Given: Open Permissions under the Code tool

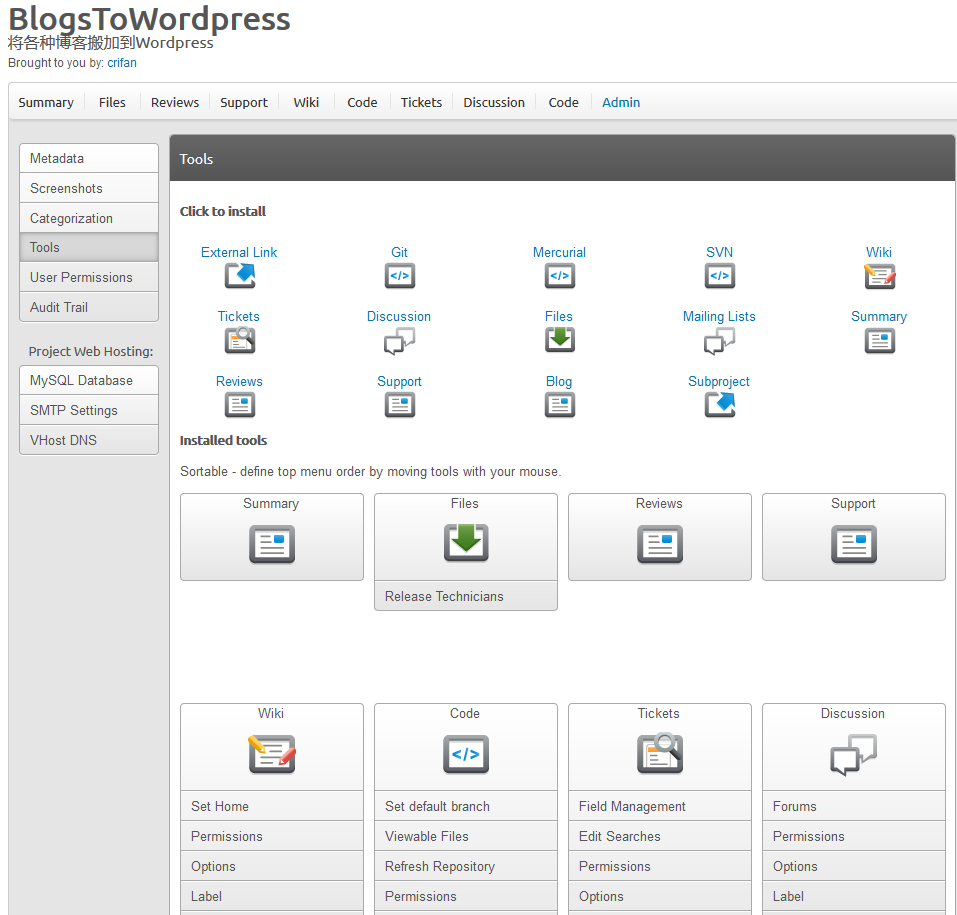Looking at the screenshot, I should click(x=466, y=896).
